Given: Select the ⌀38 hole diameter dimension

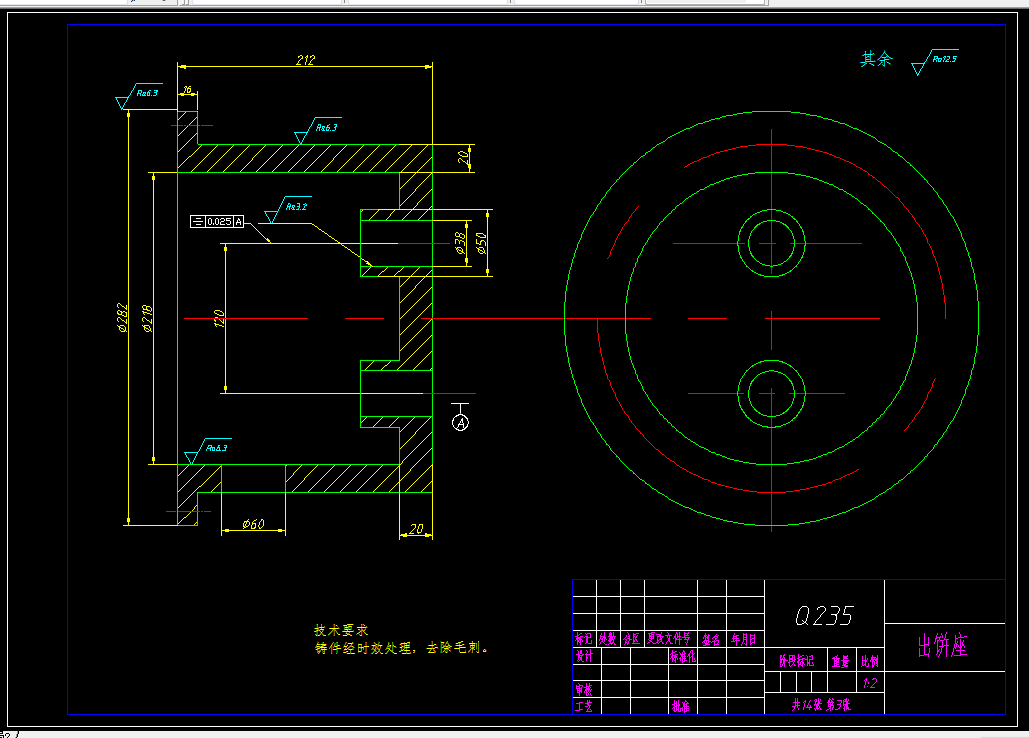Looking at the screenshot, I should click(x=461, y=243).
